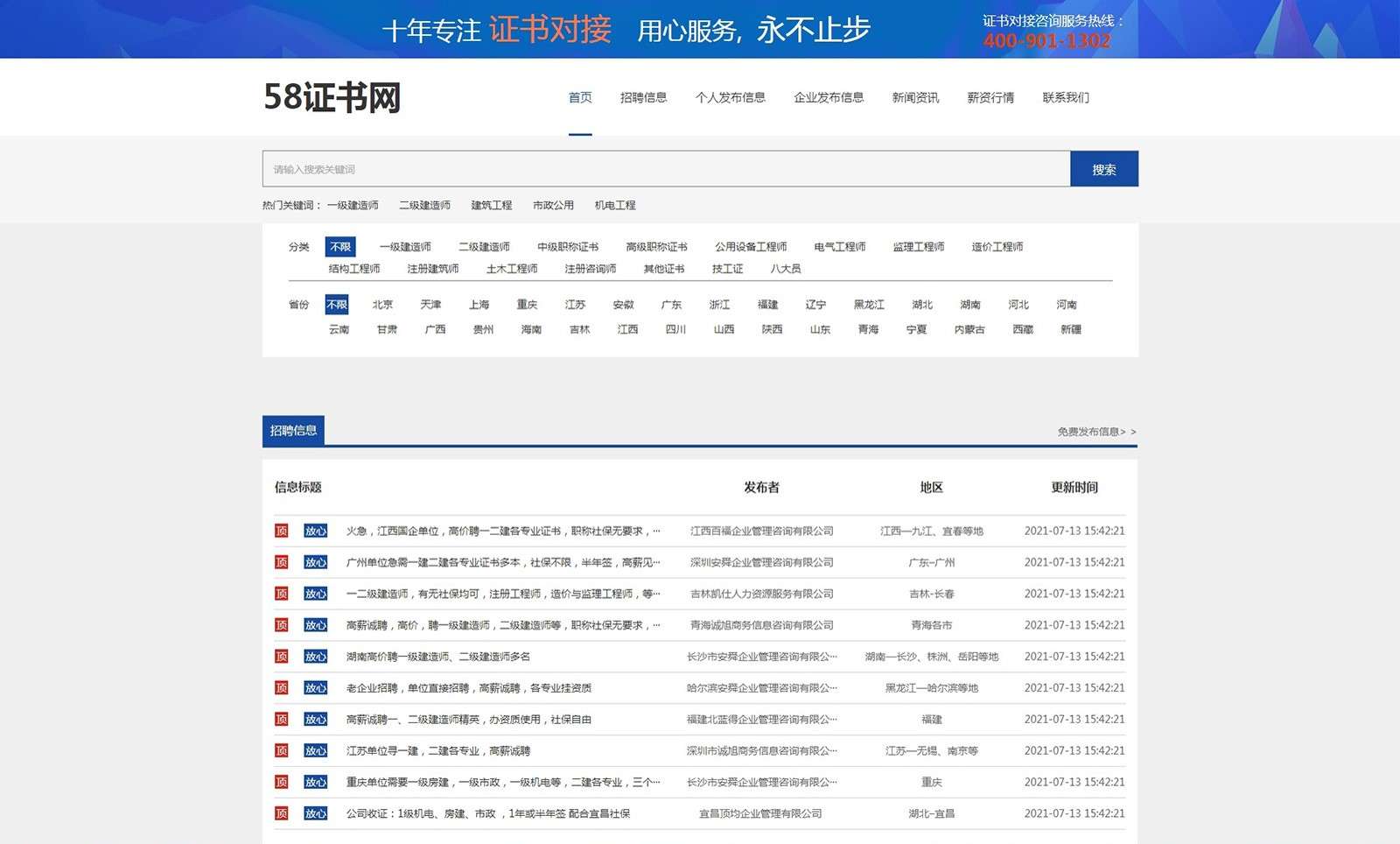Open the 招聘信息 navigation tab

643,97
